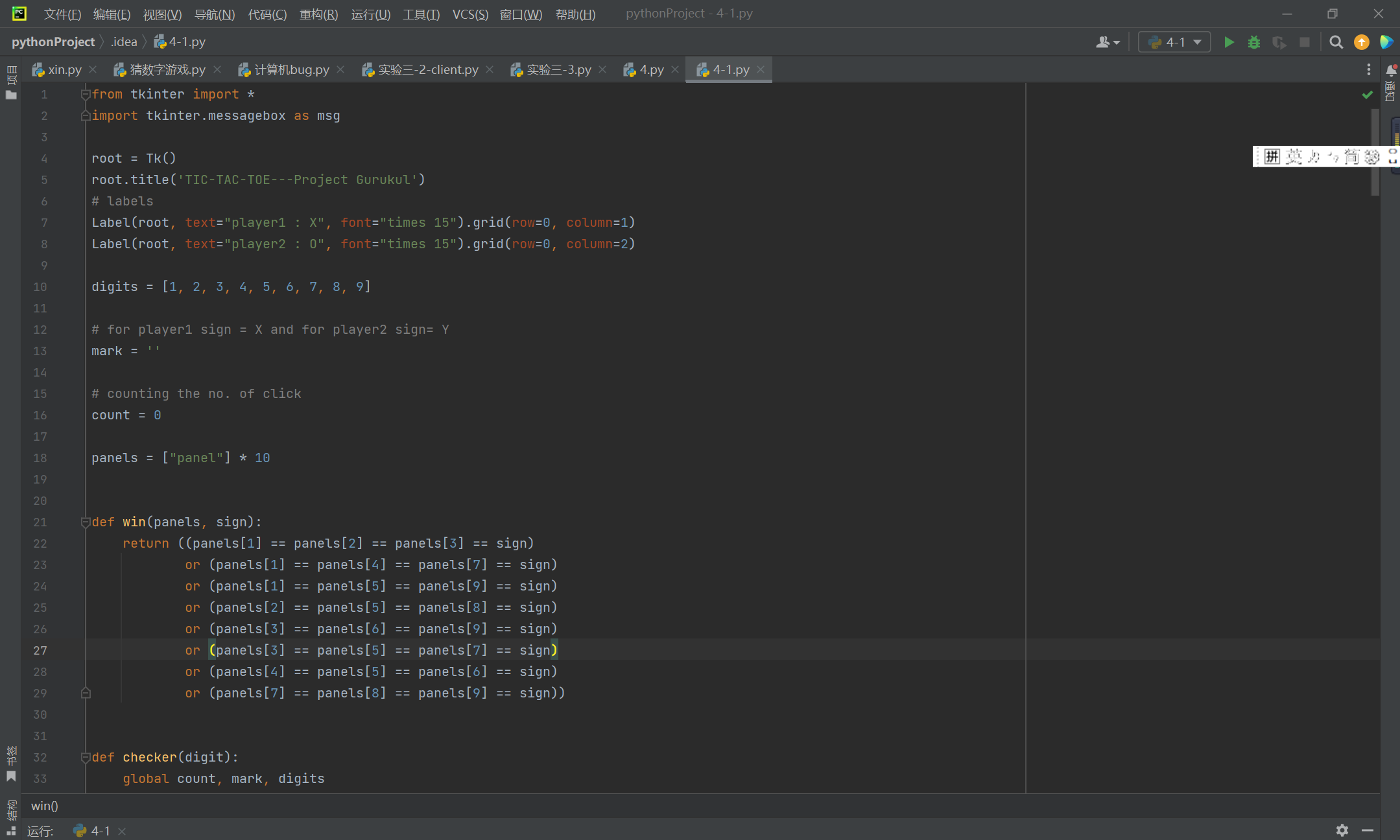The image size is (1400, 840).
Task: Click the colorful plugin icon at toolbar end
Action: point(1386,42)
